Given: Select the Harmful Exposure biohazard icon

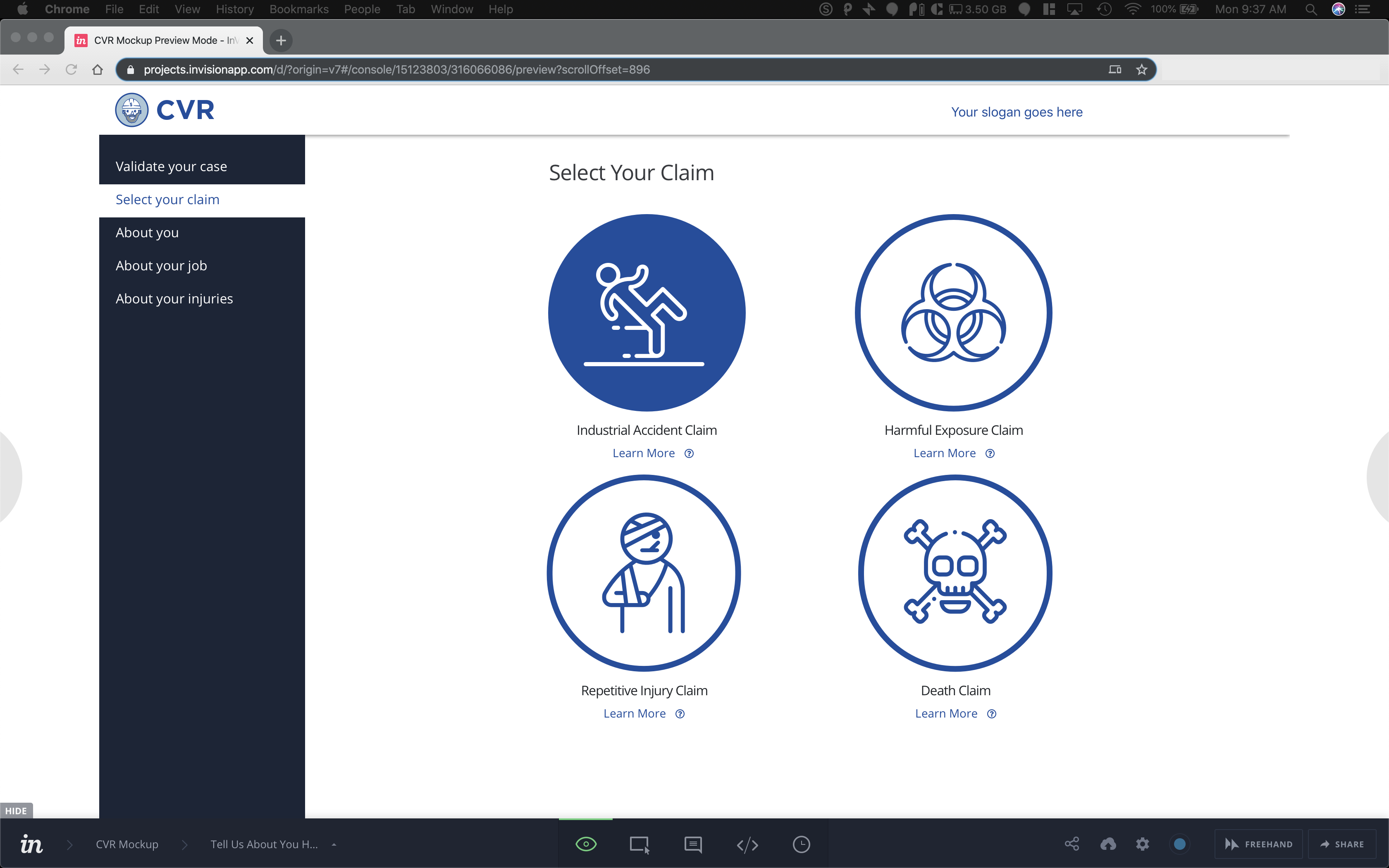Looking at the screenshot, I should (x=953, y=313).
